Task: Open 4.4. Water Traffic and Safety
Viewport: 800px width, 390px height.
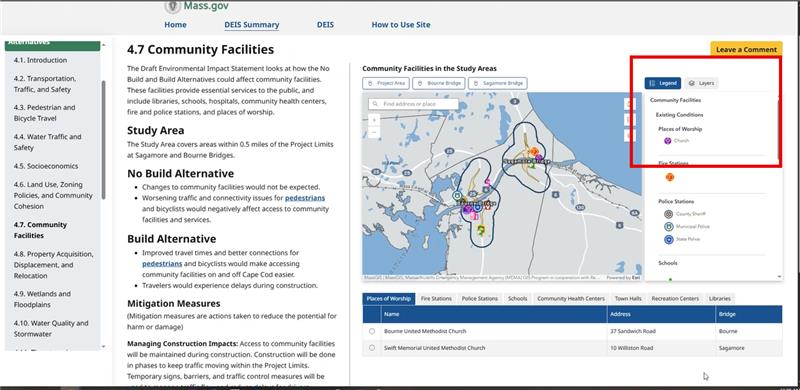Action: (47, 142)
